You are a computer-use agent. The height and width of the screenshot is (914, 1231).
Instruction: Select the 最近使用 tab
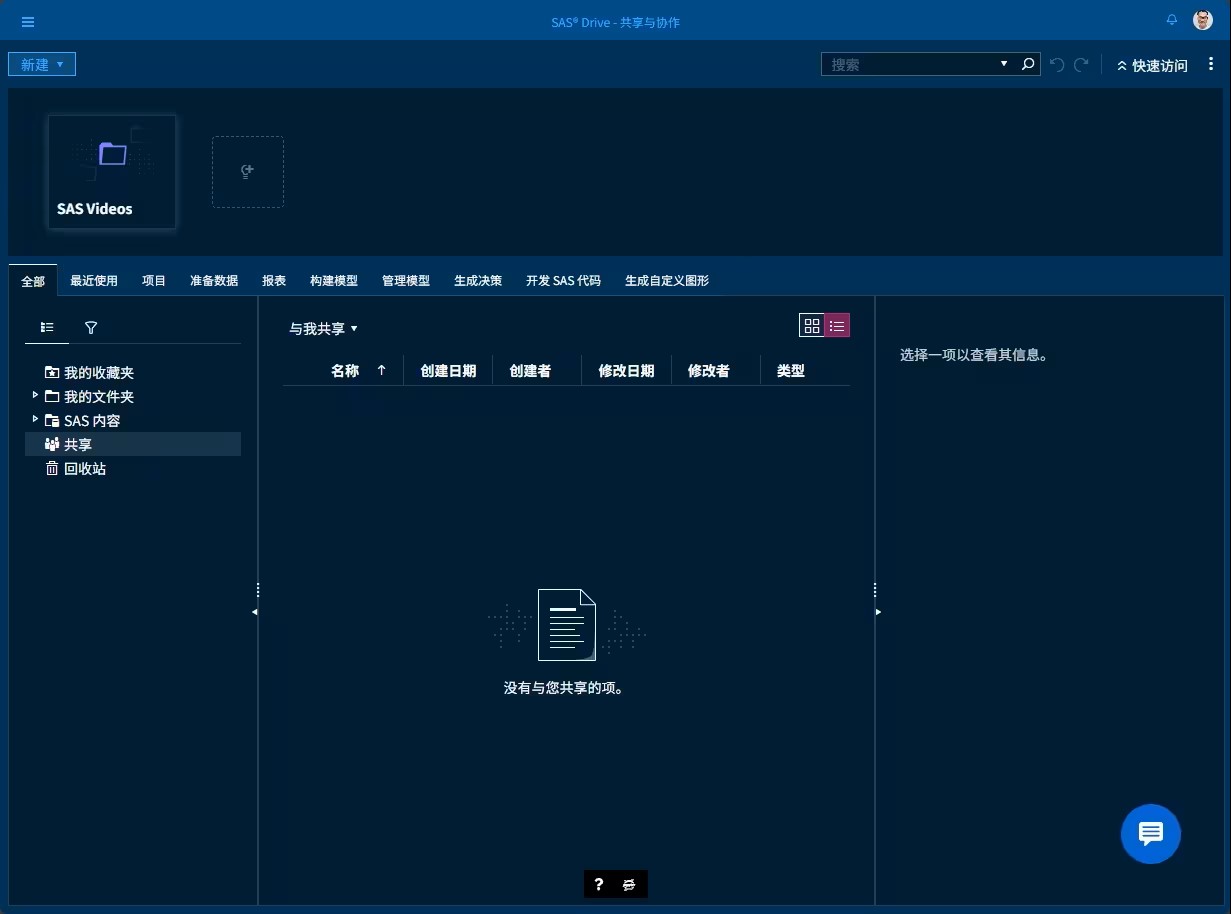click(x=94, y=281)
